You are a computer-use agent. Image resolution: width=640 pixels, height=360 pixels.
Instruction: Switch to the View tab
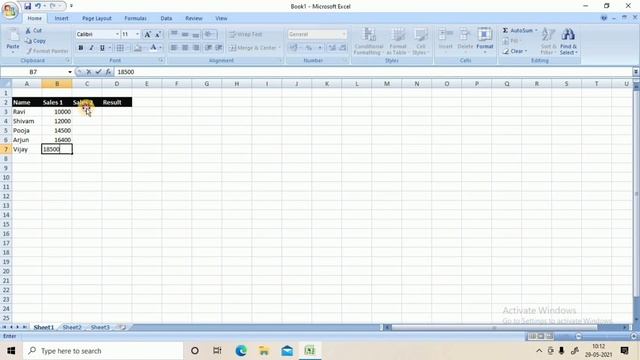point(221,18)
